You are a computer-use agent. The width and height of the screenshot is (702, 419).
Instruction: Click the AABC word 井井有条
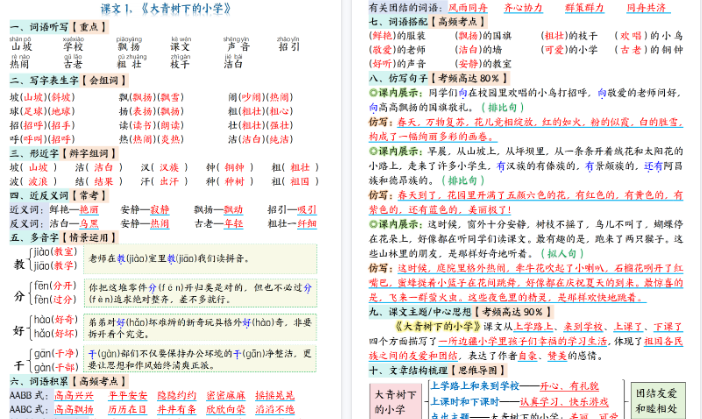point(176,410)
